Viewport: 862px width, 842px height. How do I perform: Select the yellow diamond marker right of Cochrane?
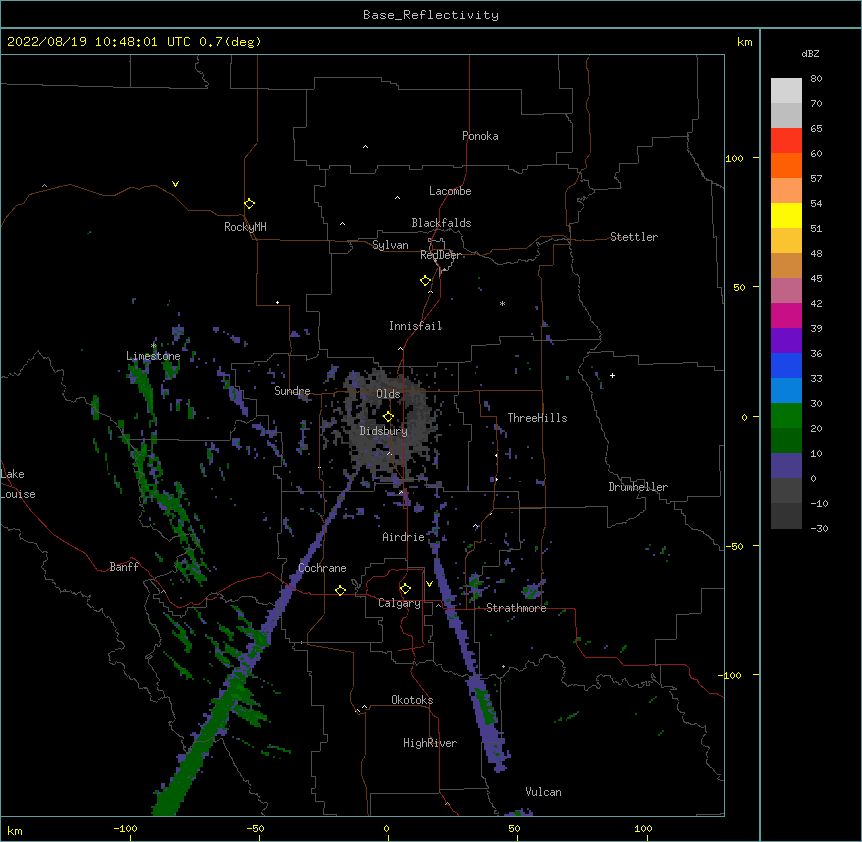coord(340,590)
